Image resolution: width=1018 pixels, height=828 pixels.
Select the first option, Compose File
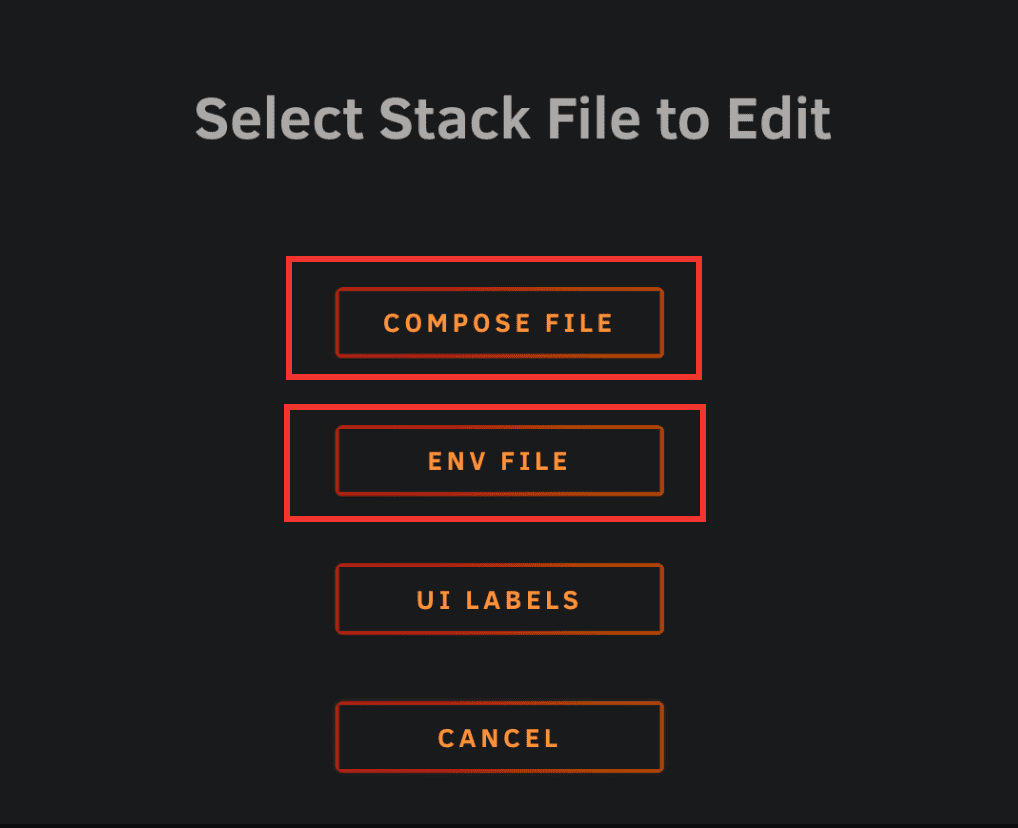click(499, 323)
